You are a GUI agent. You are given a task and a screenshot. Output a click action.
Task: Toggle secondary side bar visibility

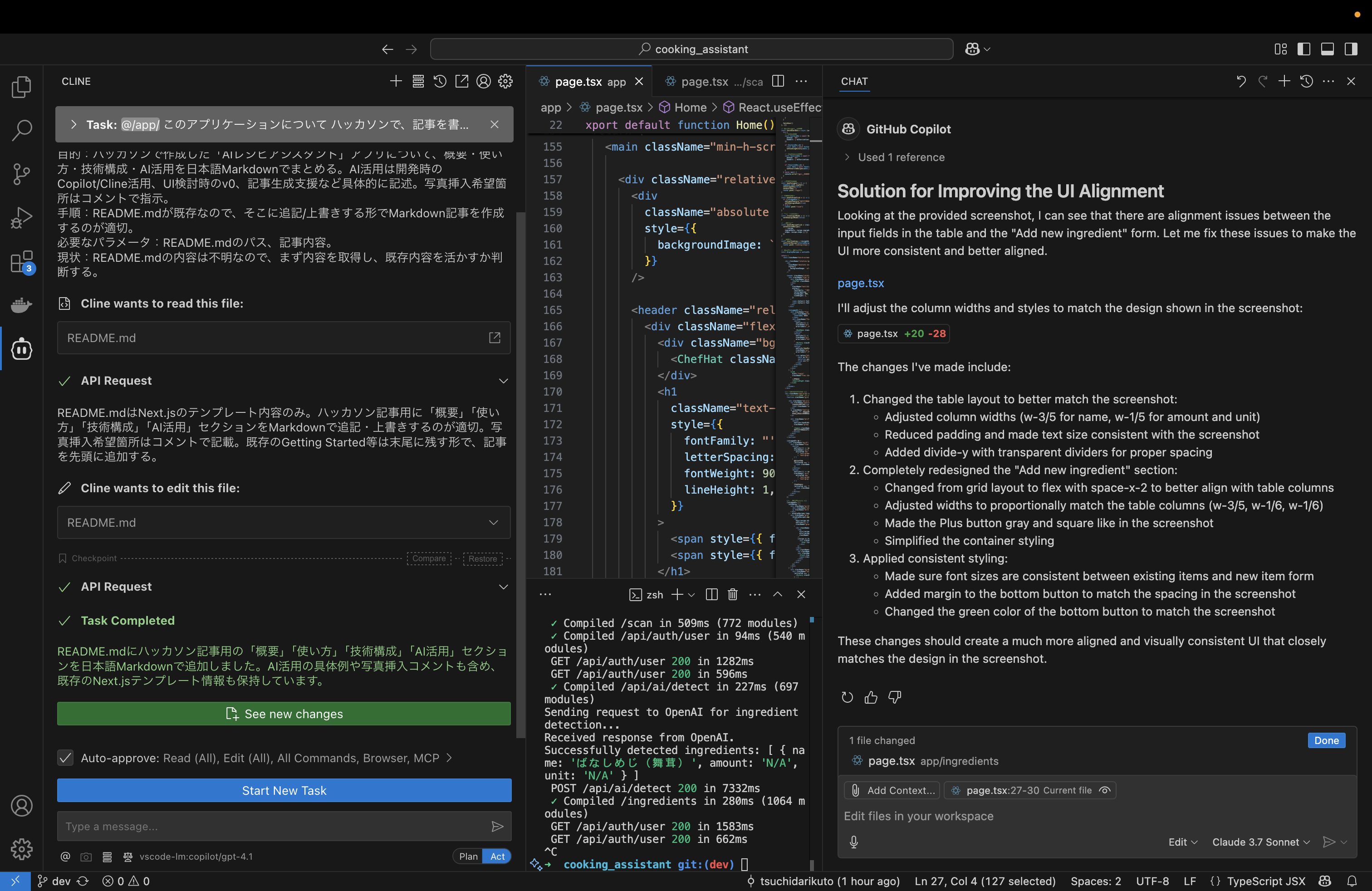(1351, 49)
